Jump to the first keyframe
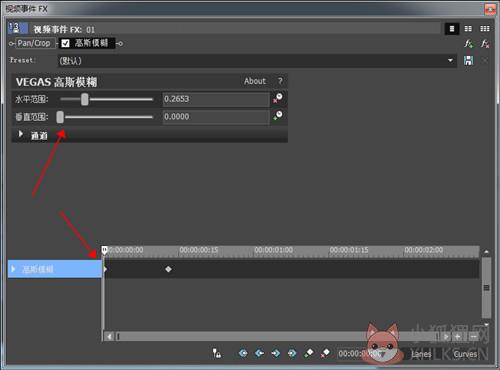 [243, 353]
